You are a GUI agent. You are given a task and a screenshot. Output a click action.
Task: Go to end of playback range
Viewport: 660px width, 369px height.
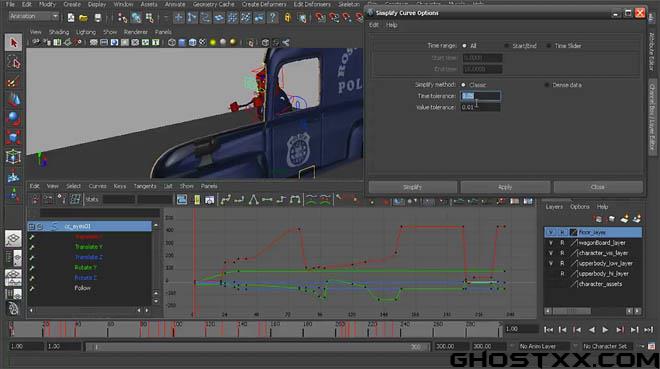(649, 330)
